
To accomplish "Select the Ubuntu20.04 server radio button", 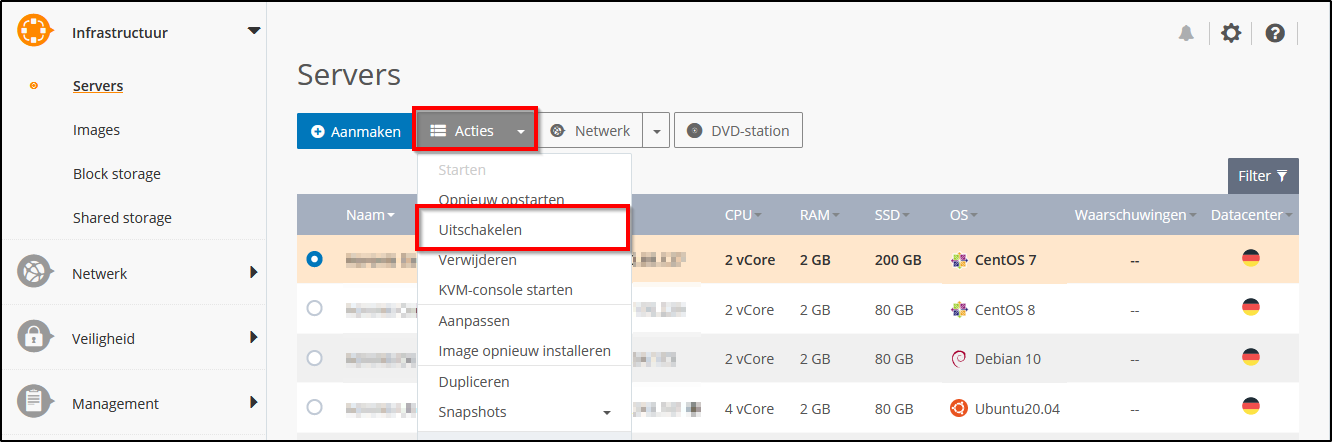I will [315, 407].
